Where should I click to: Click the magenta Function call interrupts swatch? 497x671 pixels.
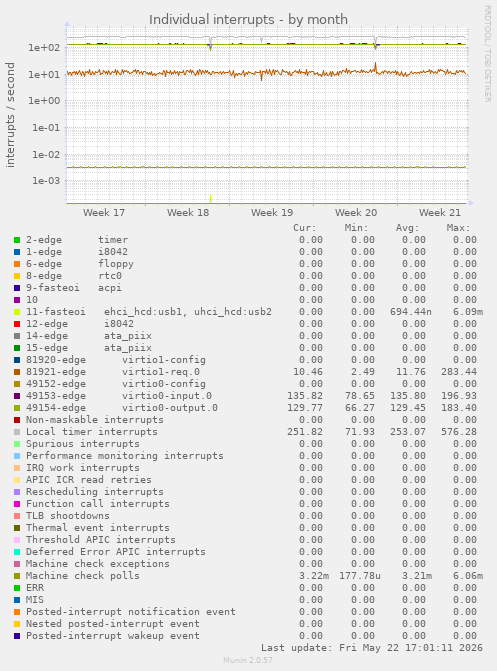point(17,504)
